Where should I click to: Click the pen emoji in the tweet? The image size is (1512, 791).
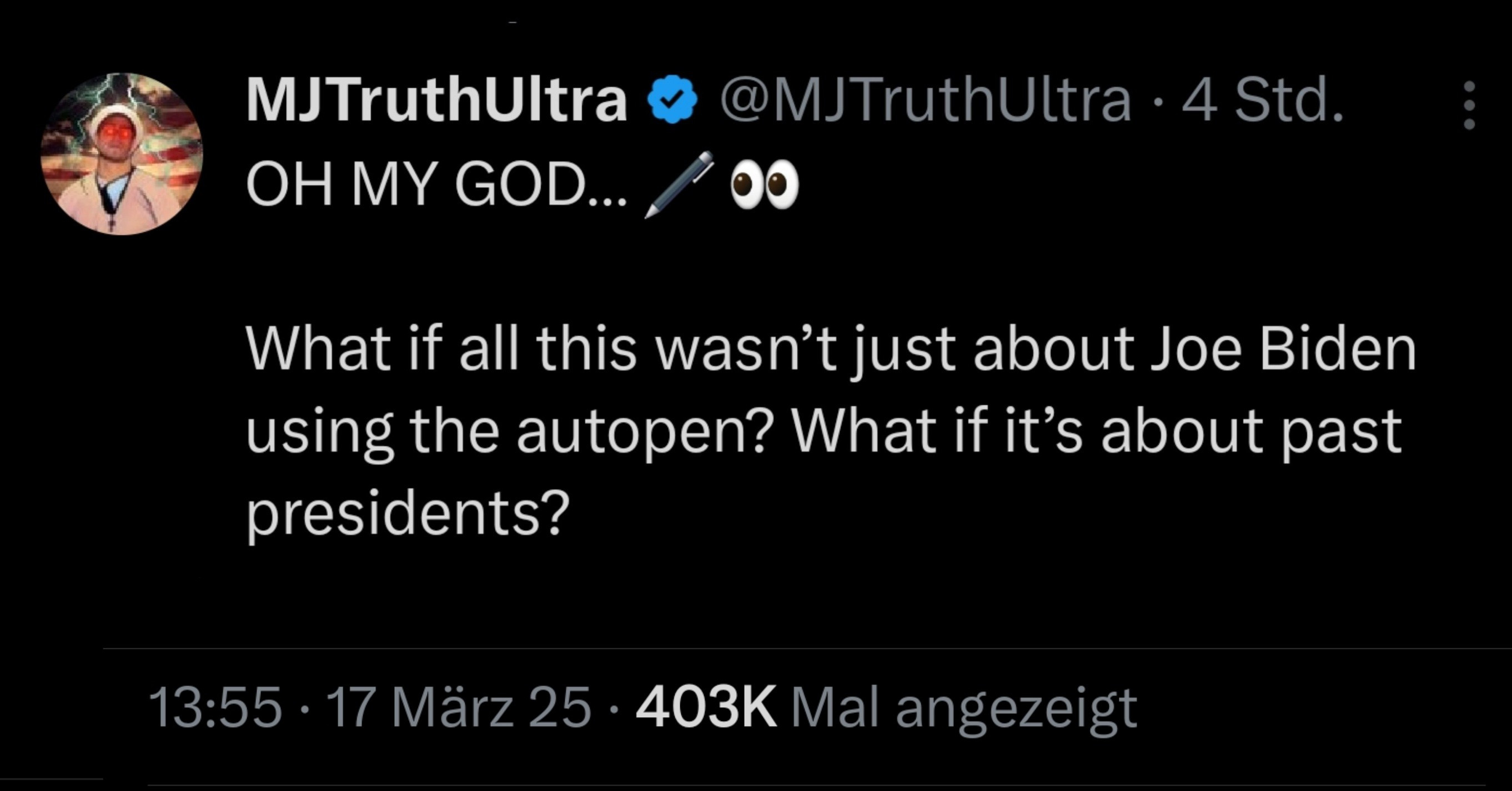(x=679, y=184)
